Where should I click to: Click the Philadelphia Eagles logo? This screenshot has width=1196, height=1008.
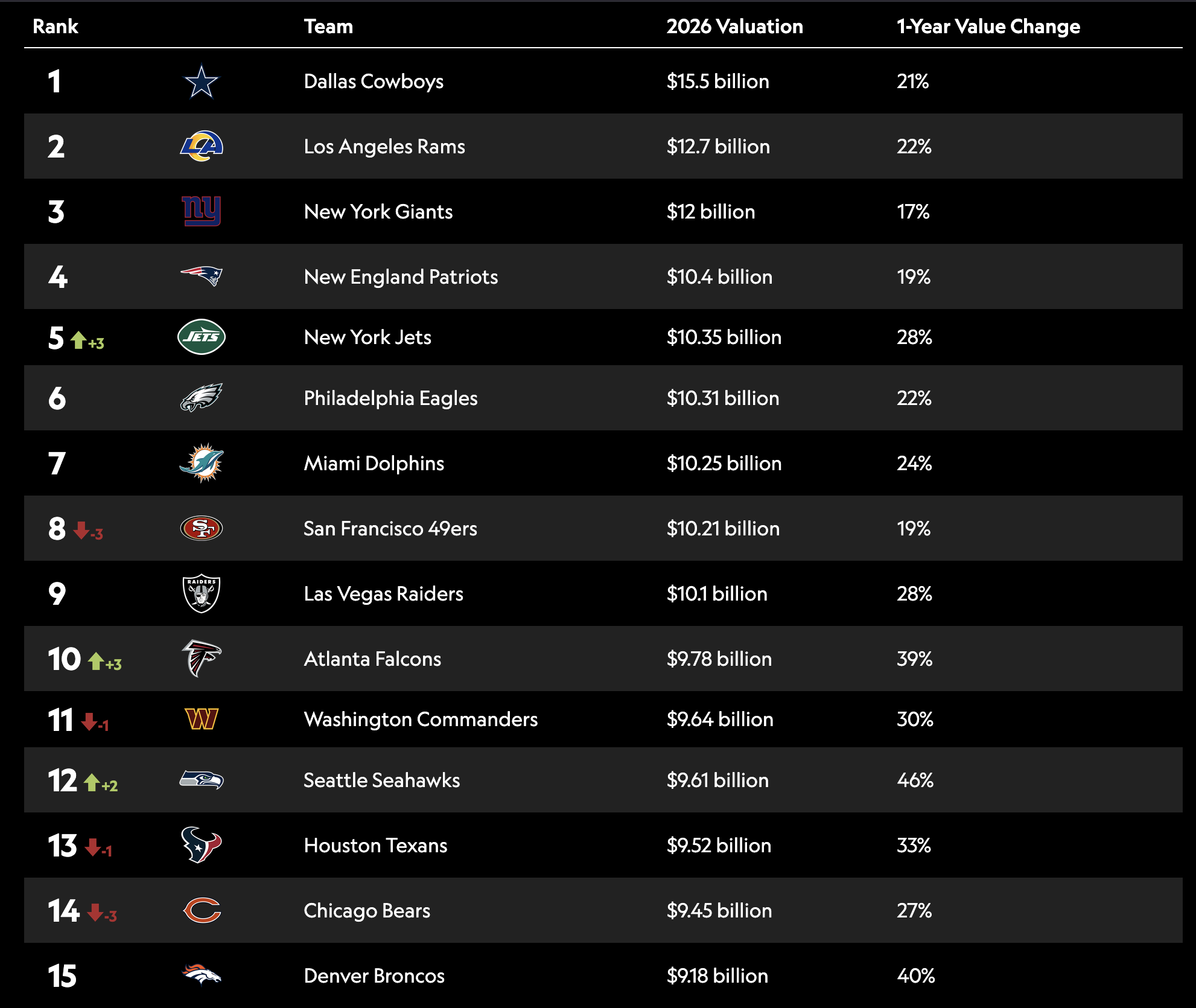tap(202, 398)
